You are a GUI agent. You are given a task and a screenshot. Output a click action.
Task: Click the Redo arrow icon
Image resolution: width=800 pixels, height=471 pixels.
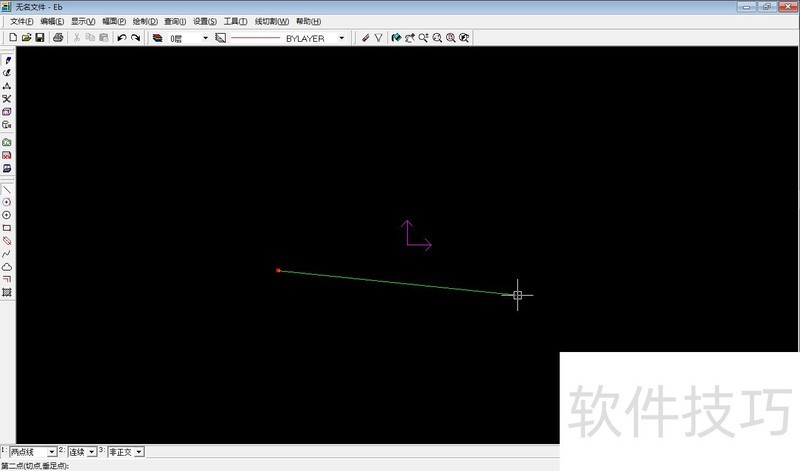click(136, 38)
